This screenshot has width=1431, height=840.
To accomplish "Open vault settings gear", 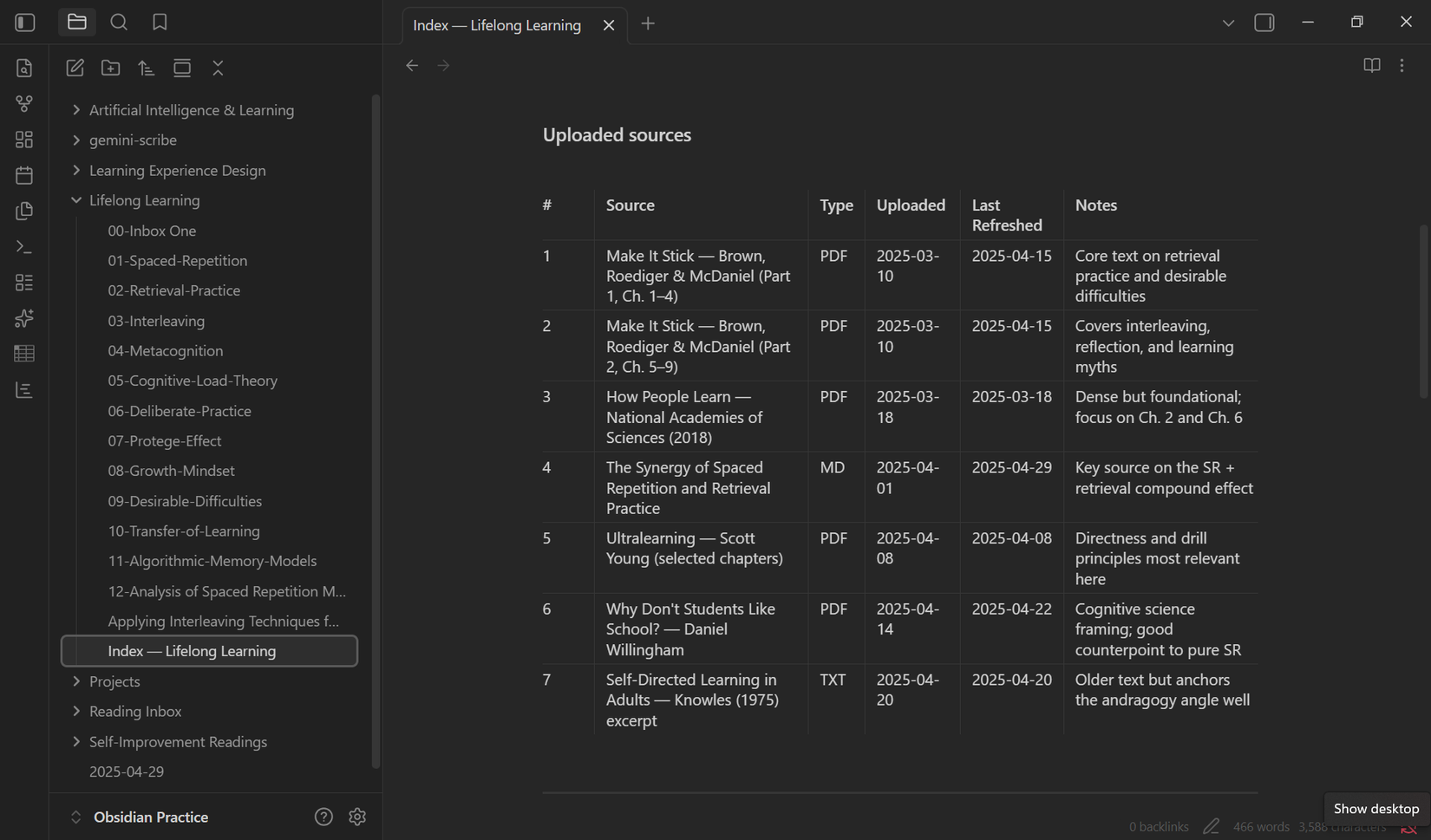I will point(357,817).
